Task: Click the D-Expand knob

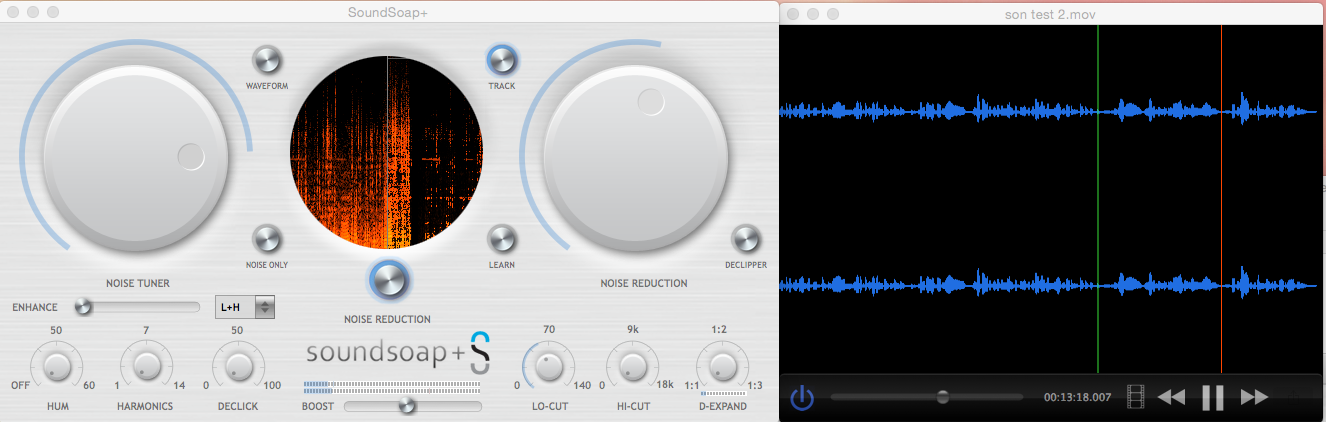Action: [x=717, y=367]
